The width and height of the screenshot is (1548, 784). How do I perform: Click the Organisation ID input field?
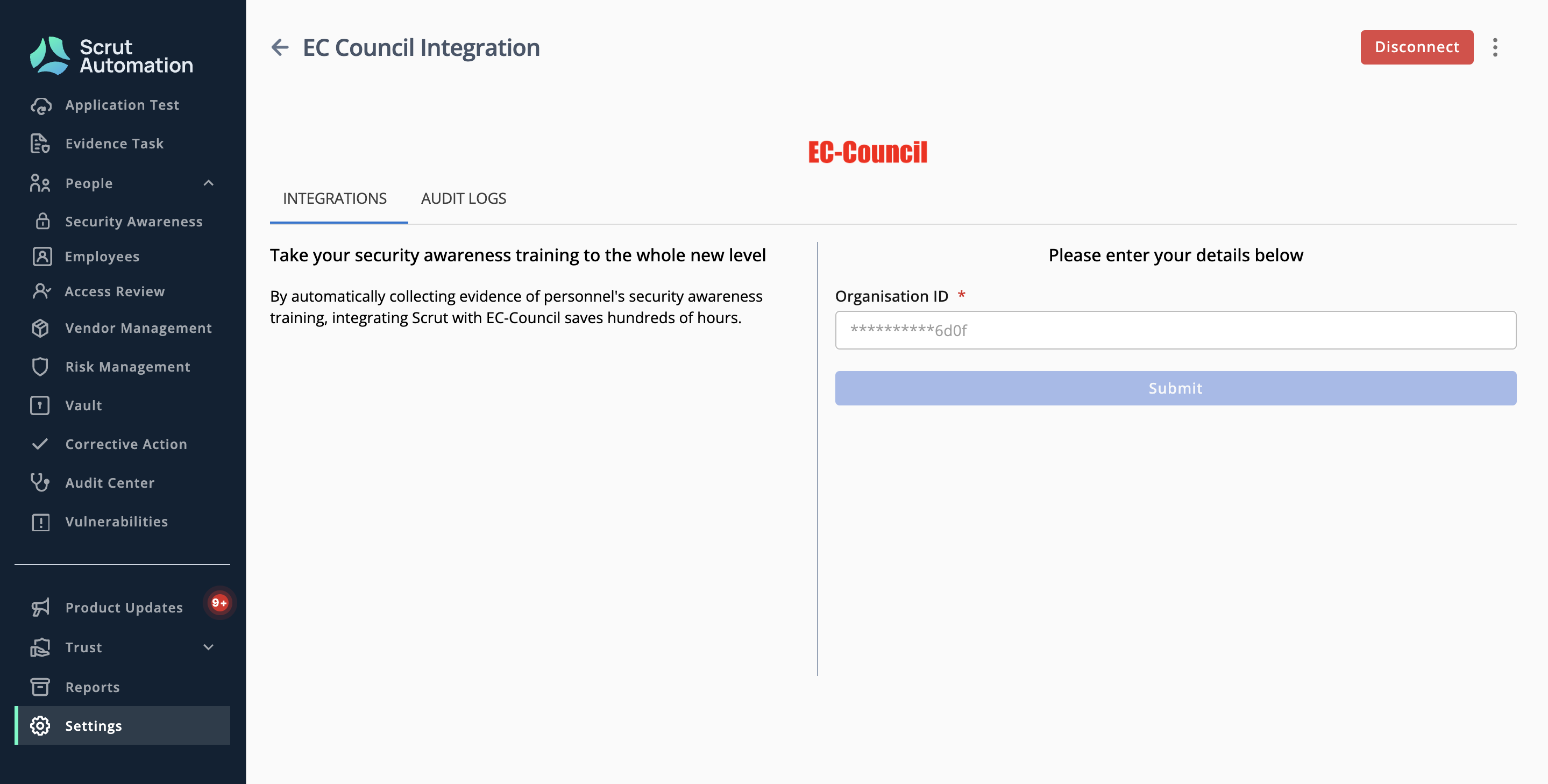click(1175, 330)
